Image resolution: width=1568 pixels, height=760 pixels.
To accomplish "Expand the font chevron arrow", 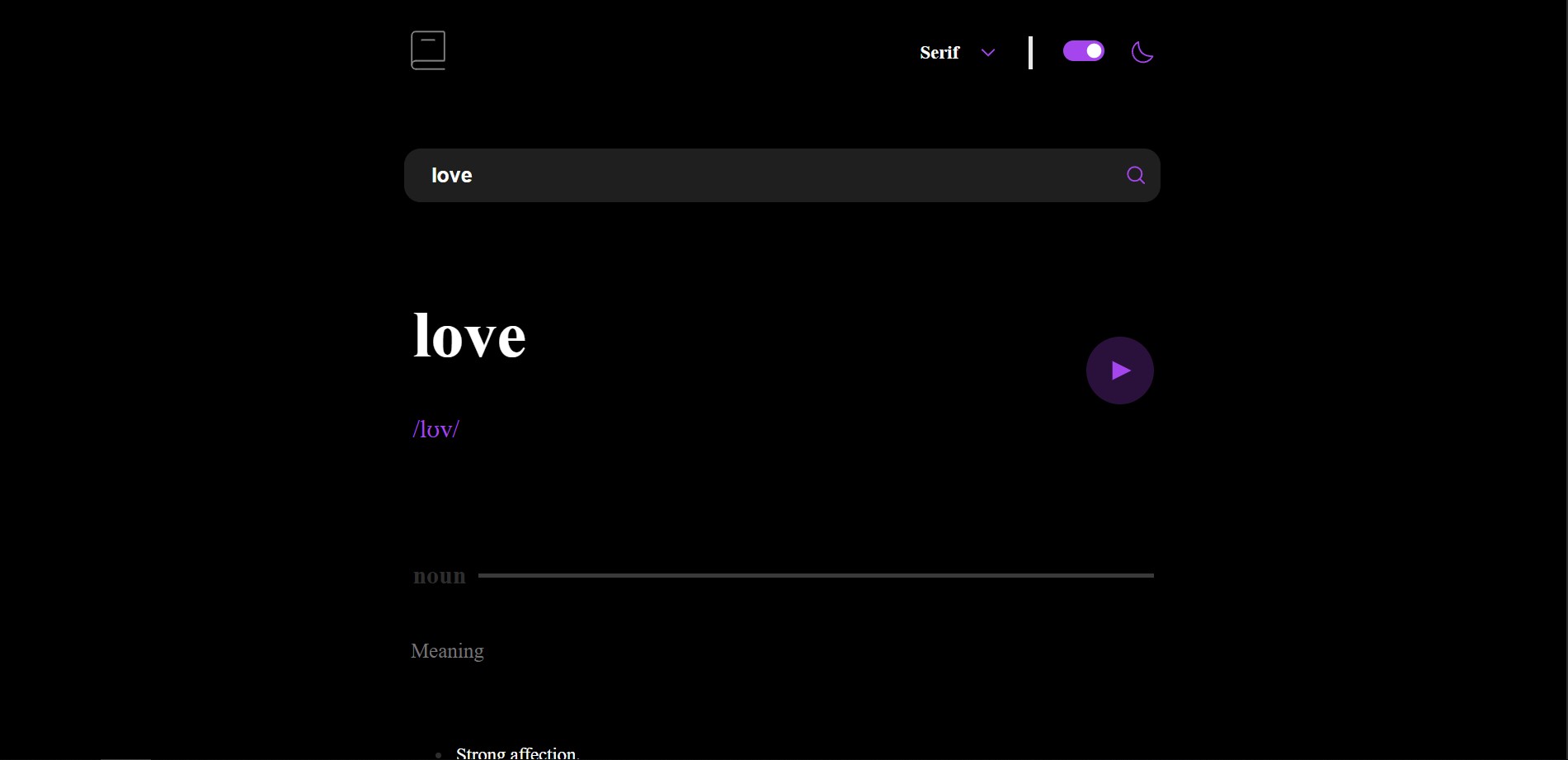I will point(987,53).
